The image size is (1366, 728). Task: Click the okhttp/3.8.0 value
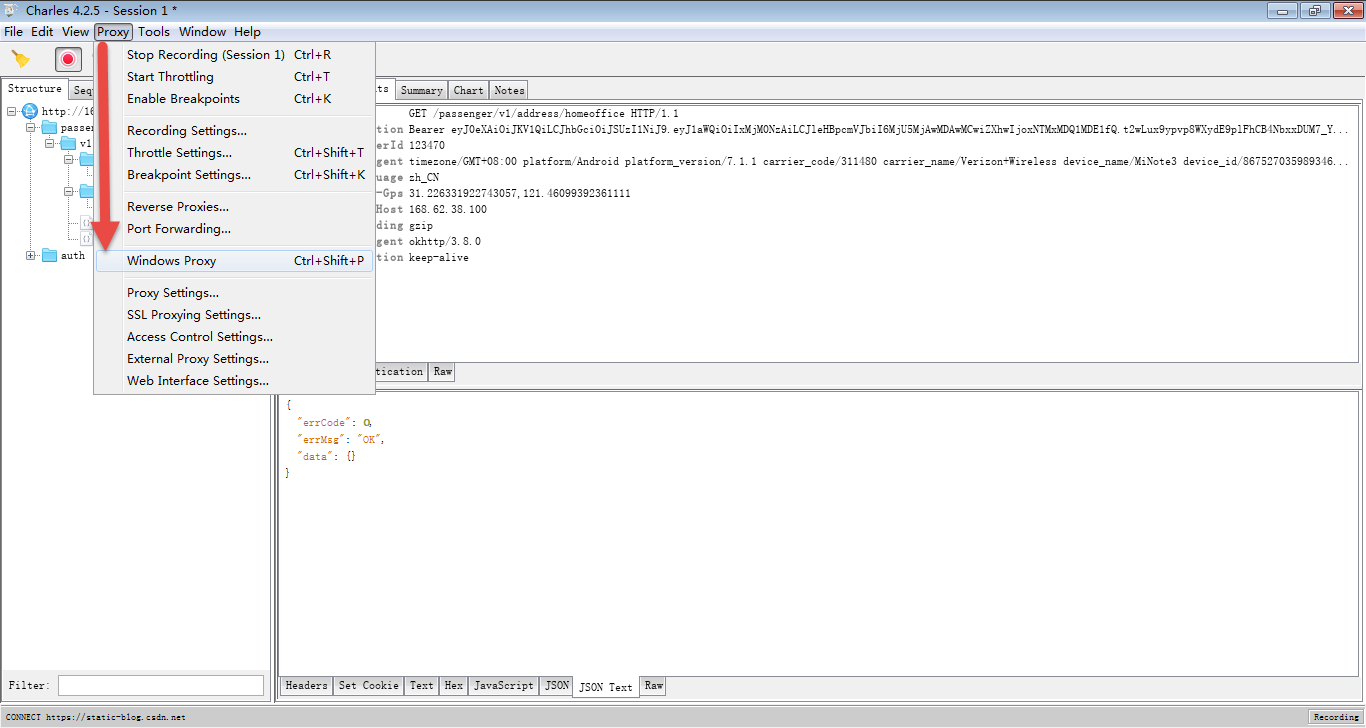pyautogui.click(x=445, y=241)
